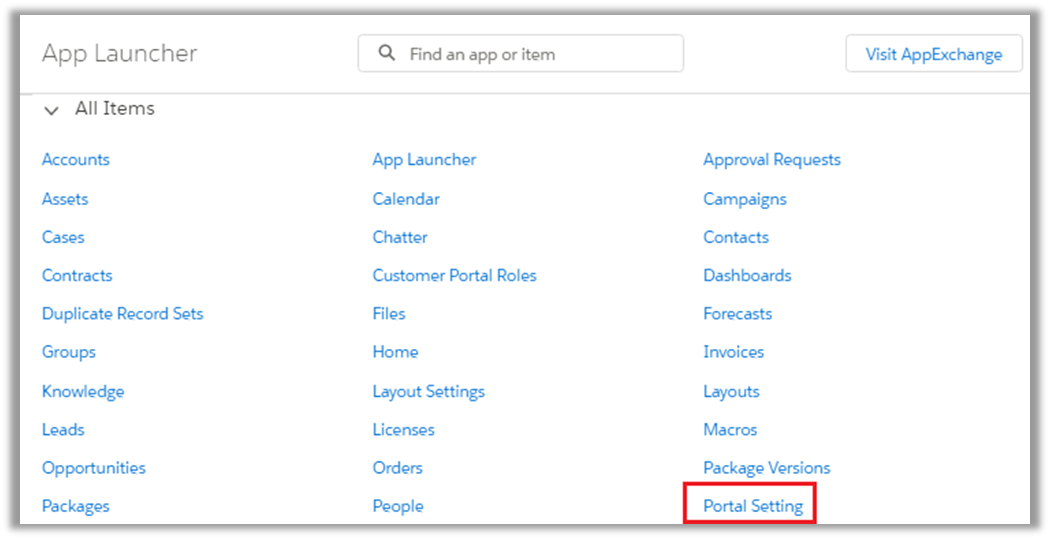Image resolution: width=1050 pixels, height=539 pixels.
Task: Go to the Knowledge item
Action: pos(83,392)
